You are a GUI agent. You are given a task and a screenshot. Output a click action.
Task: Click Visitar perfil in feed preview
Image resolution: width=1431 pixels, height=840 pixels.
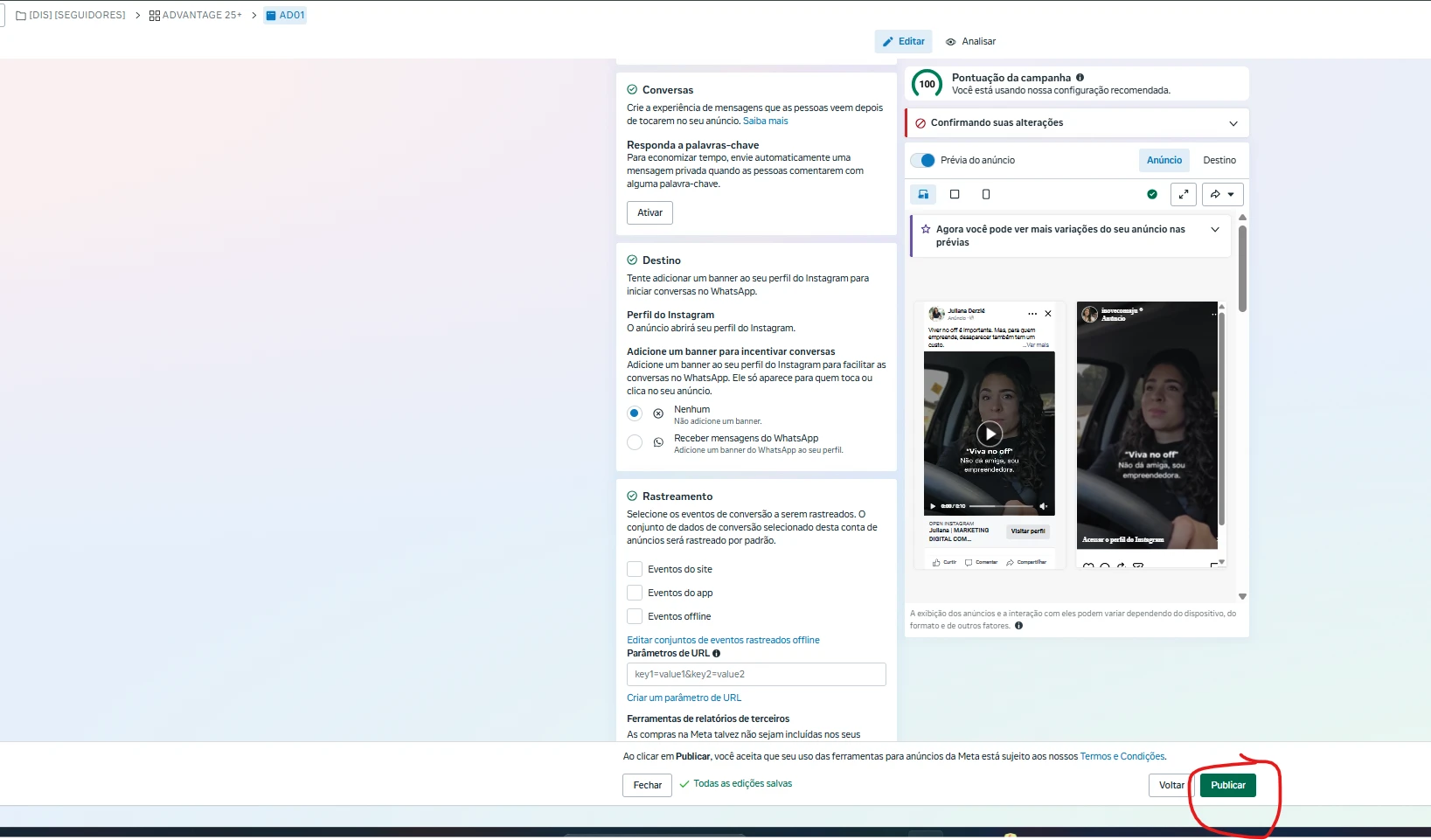click(x=1028, y=531)
